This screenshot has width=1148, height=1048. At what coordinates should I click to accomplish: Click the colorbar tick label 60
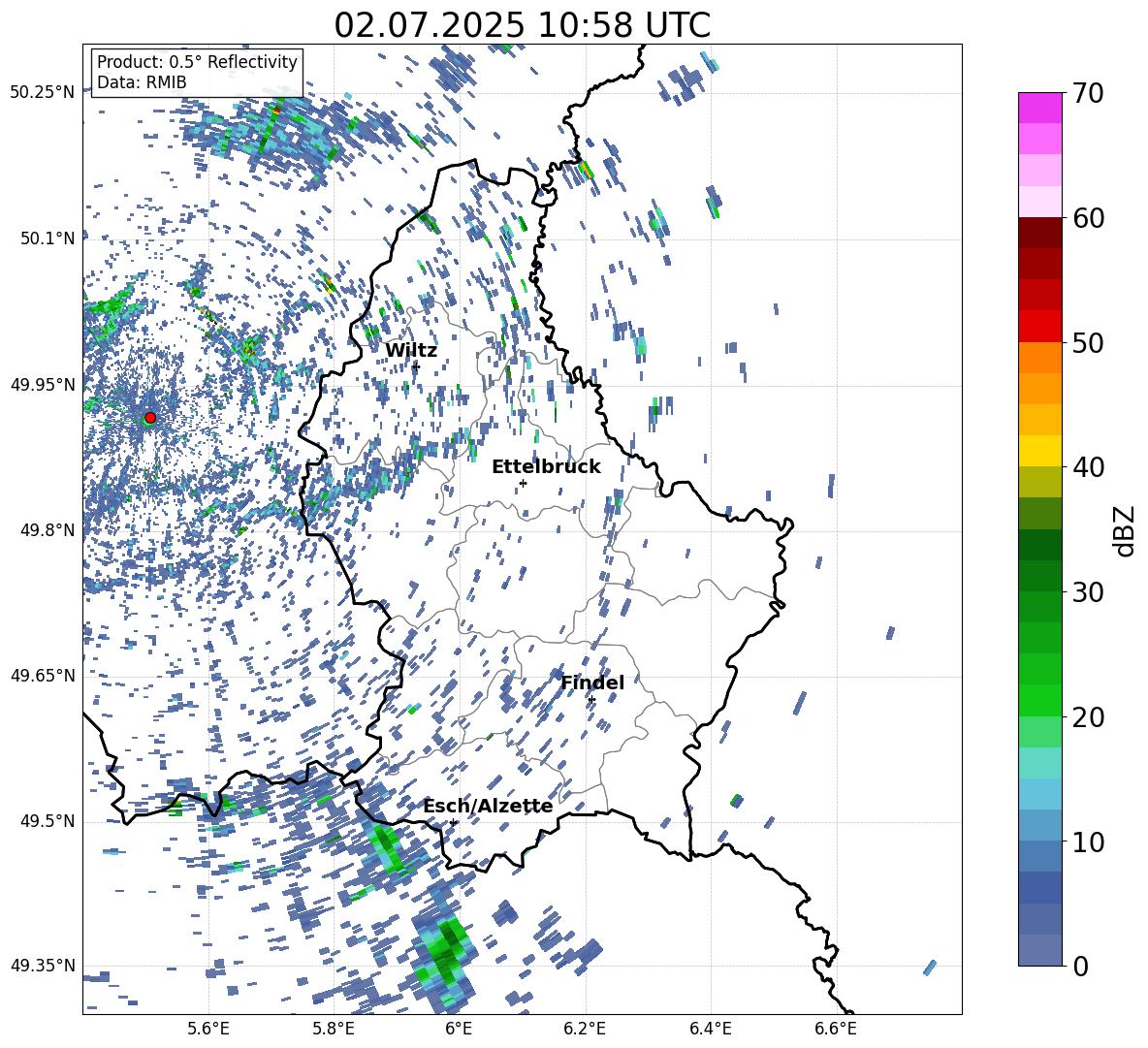[1087, 218]
